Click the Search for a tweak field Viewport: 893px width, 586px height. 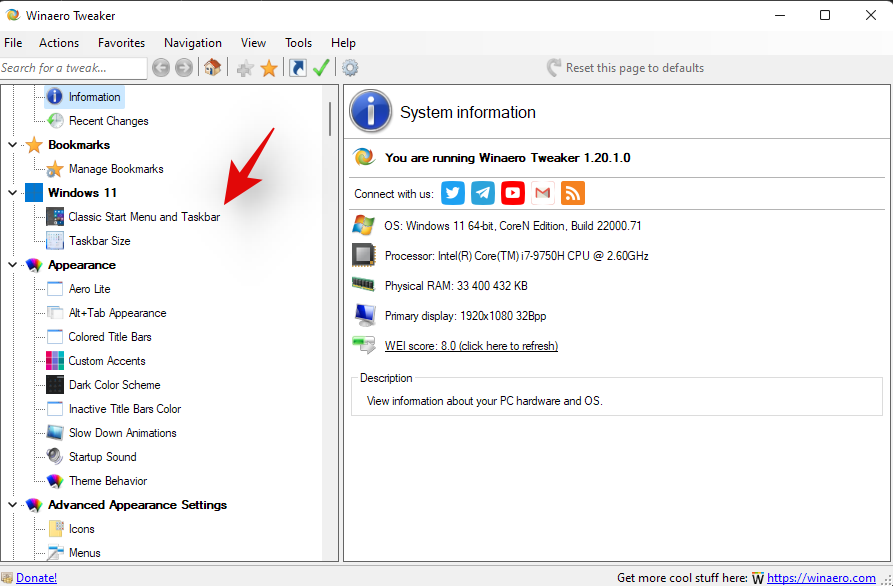[x=72, y=68]
